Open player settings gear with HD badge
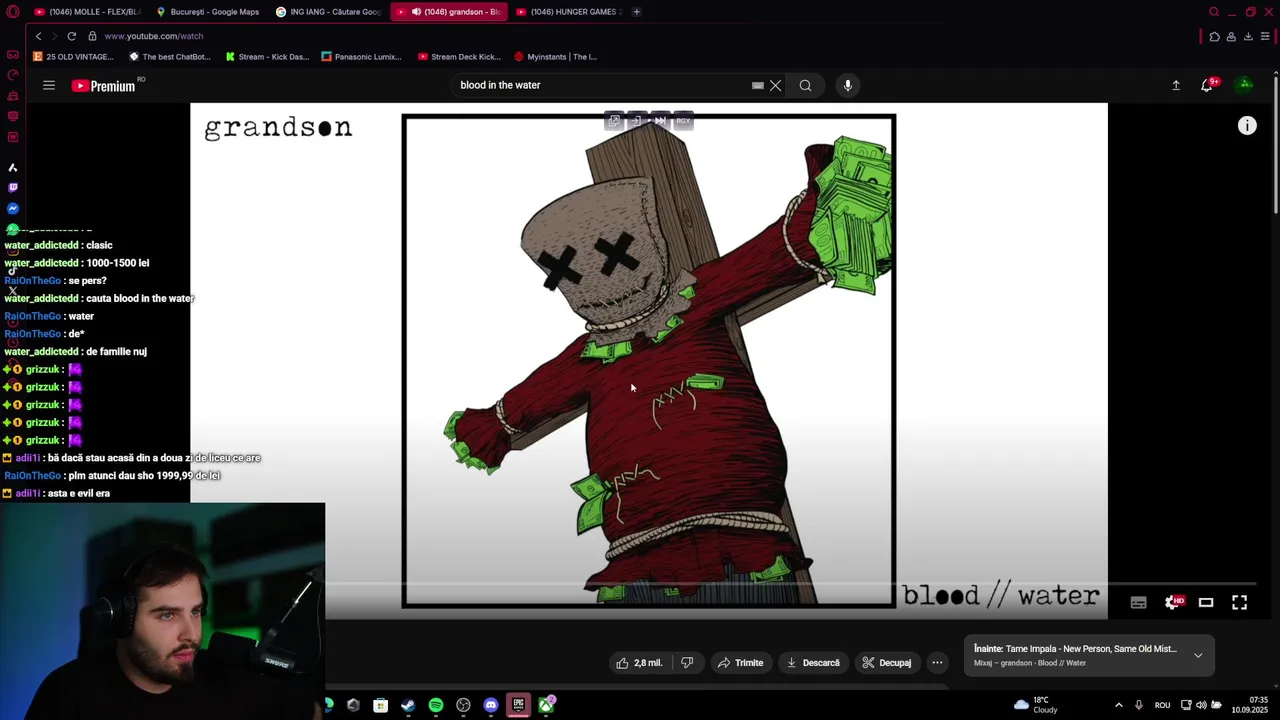Screen dimensions: 1280x720 tap(1173, 602)
